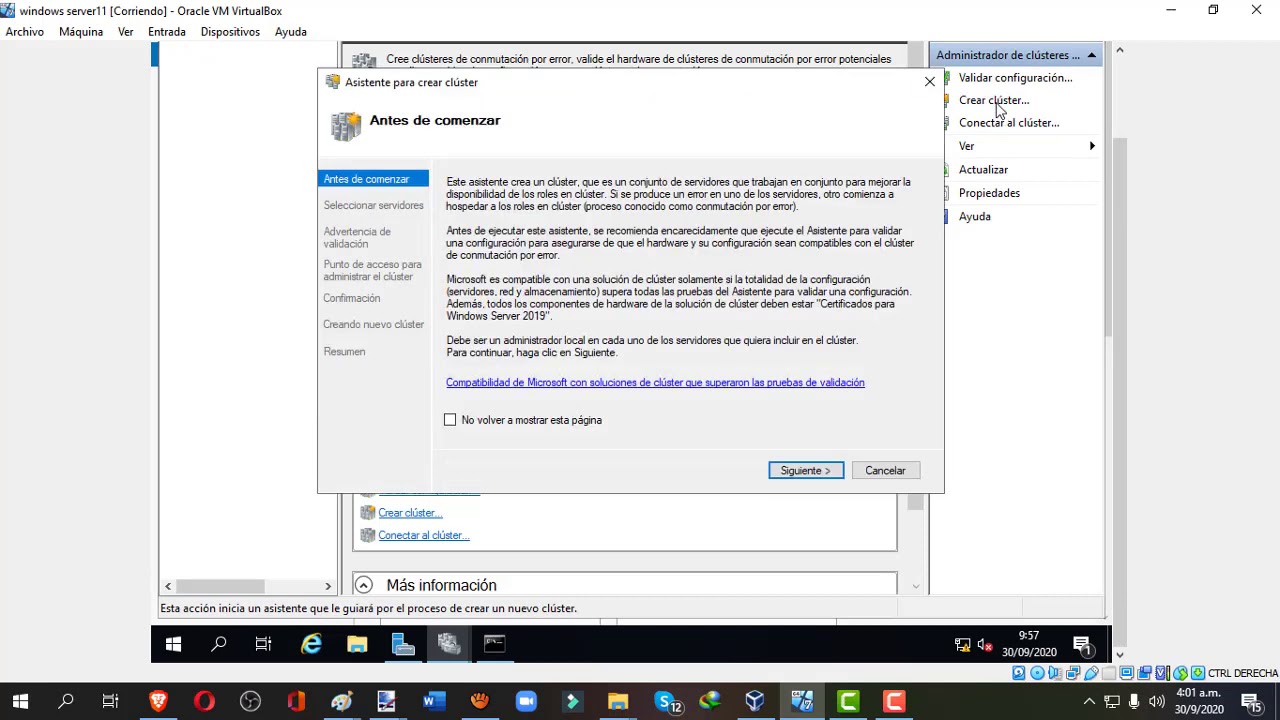Open the Ayuda menu in VirtualBox menu bar

point(291,32)
